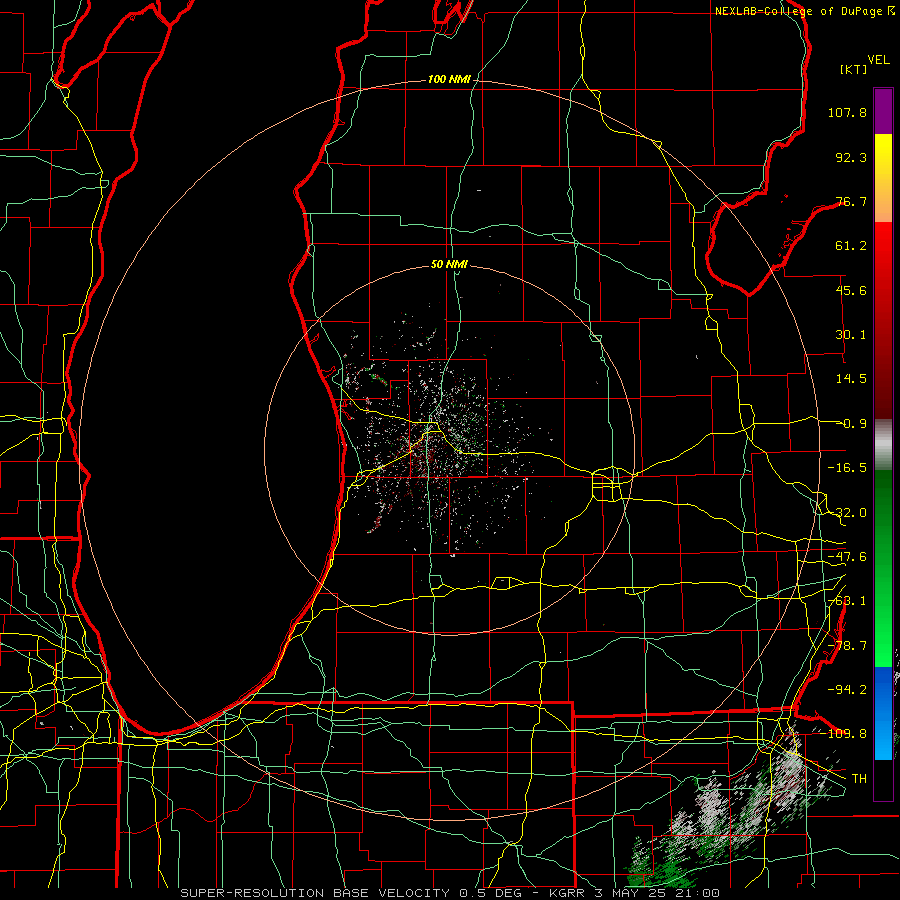Click the -32.0 velocity scale value
This screenshot has height=900, width=900.
847,513
